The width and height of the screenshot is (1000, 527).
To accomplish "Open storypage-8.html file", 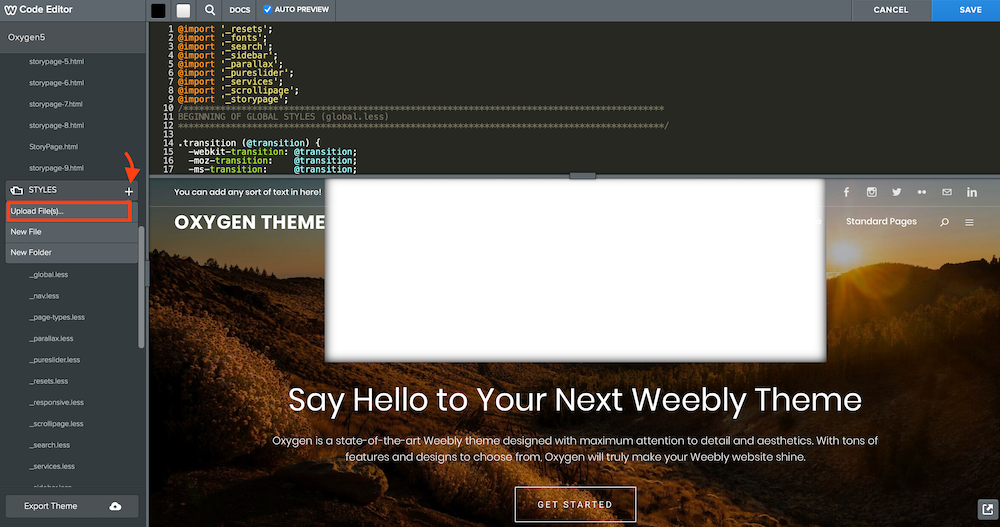I will [x=56, y=126].
